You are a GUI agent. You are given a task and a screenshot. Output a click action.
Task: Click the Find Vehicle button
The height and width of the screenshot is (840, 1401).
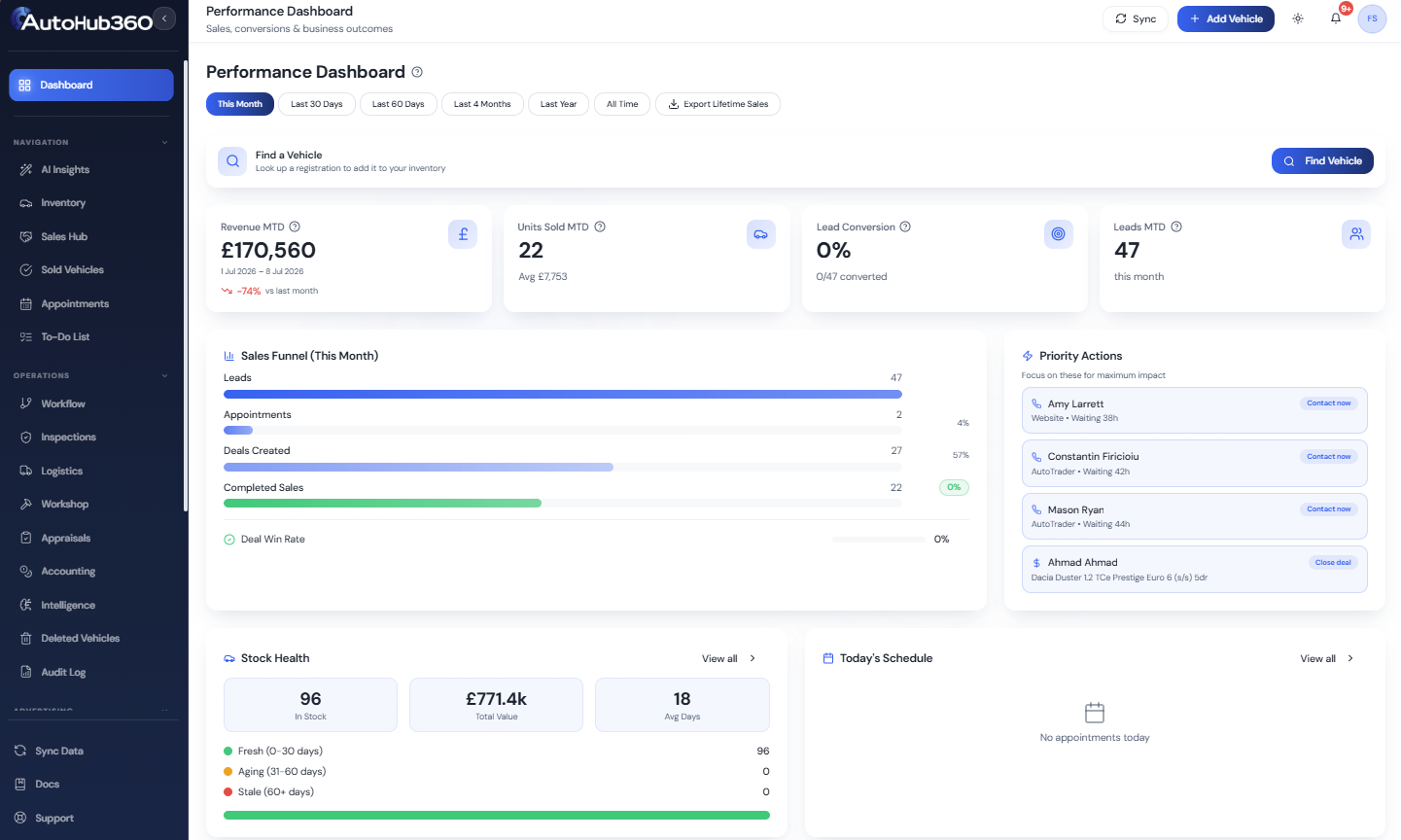[1322, 161]
